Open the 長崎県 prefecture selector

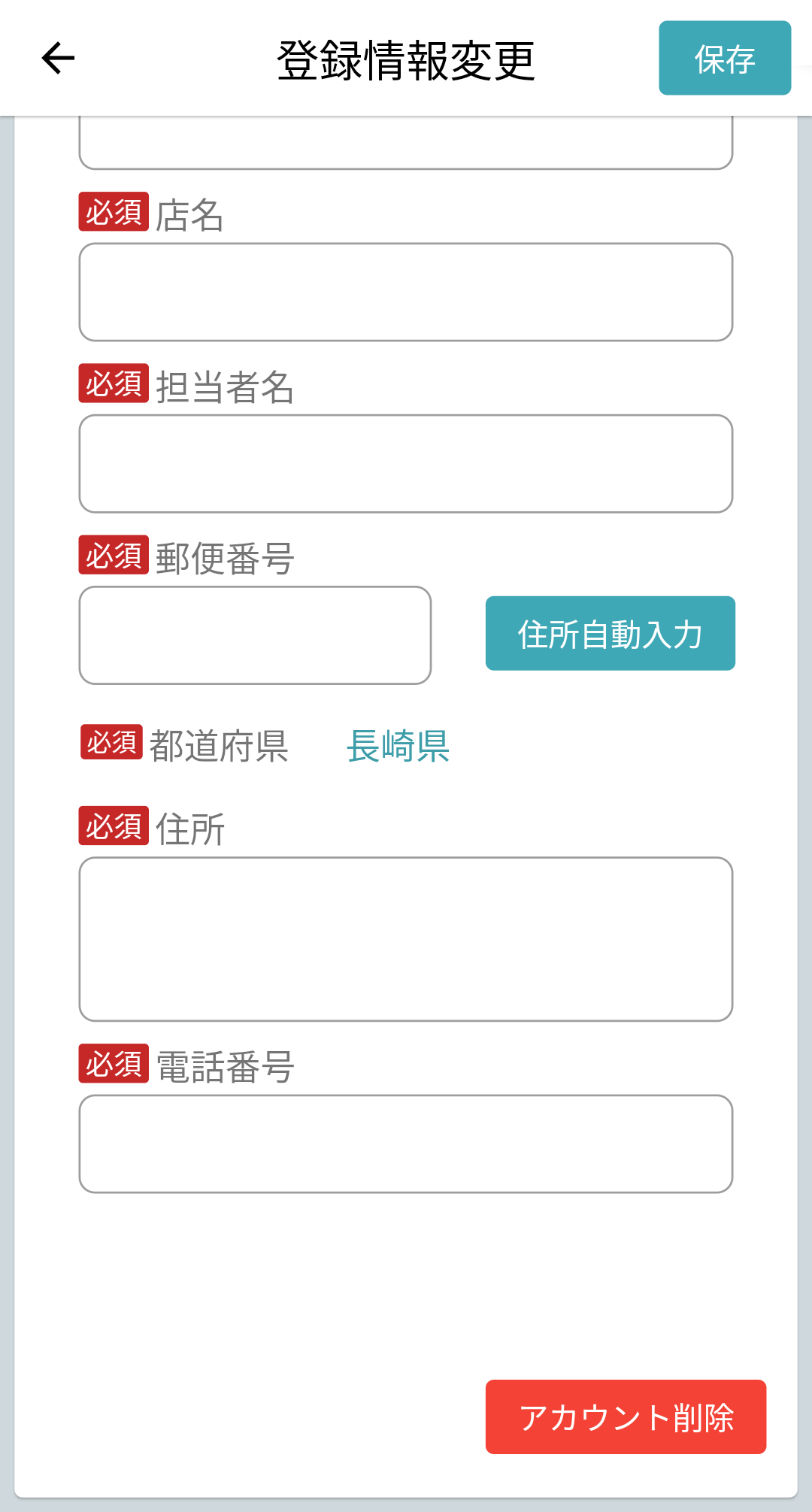pyautogui.click(x=398, y=747)
